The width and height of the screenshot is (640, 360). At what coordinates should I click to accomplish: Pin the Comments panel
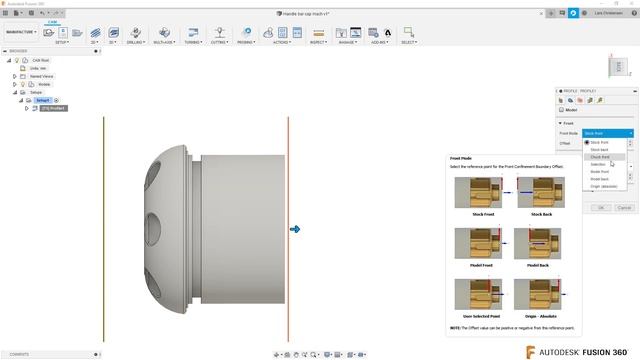click(96, 355)
